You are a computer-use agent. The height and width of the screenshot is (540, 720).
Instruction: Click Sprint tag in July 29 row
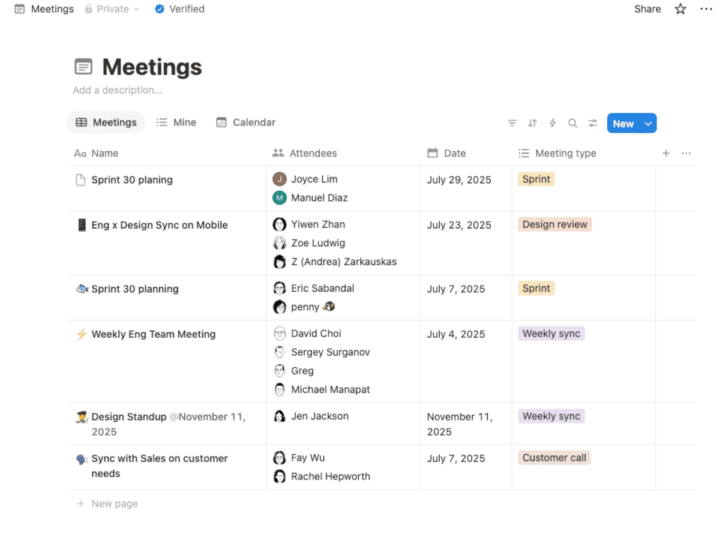pyautogui.click(x=536, y=179)
